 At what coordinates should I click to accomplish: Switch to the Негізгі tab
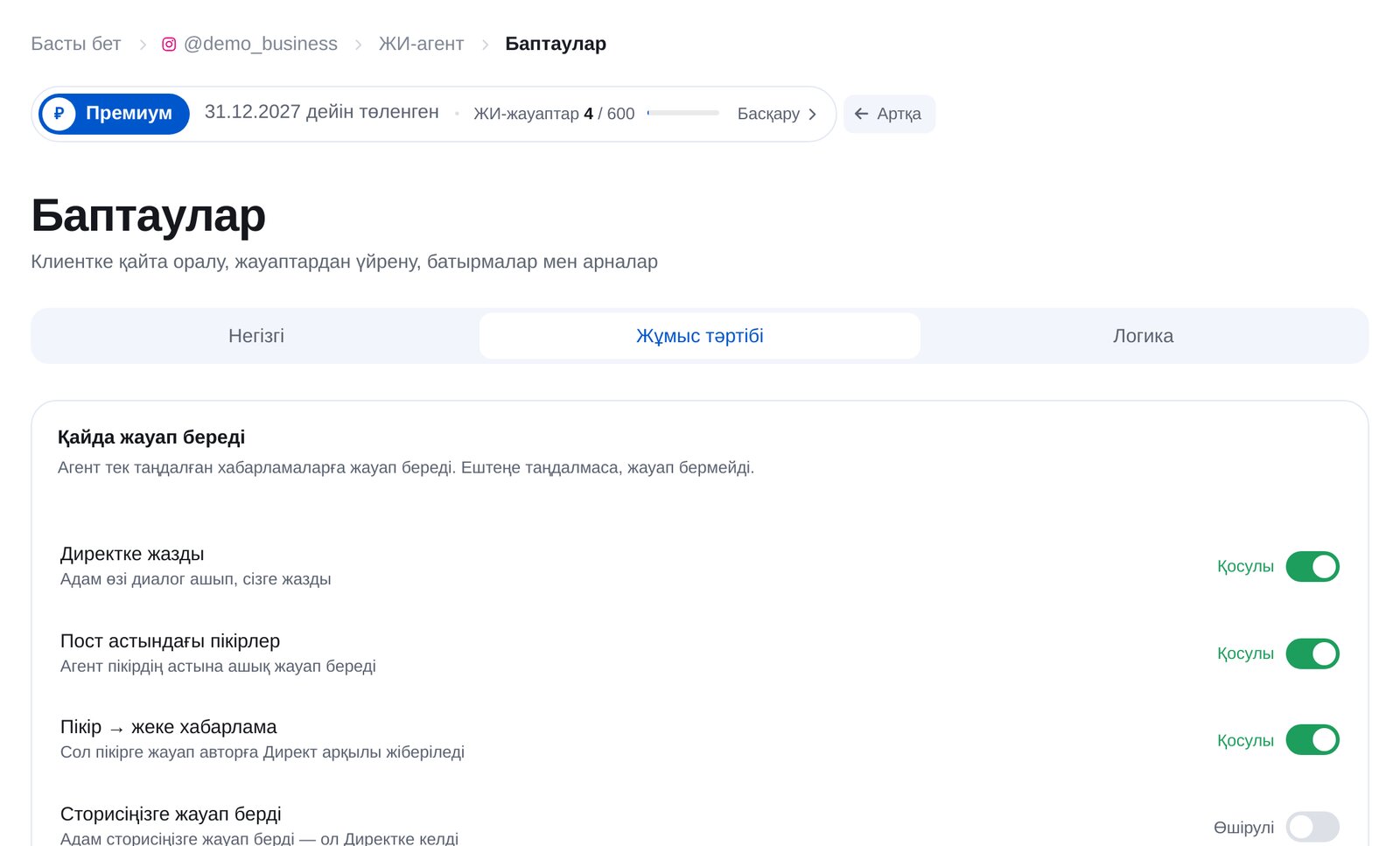coord(256,336)
